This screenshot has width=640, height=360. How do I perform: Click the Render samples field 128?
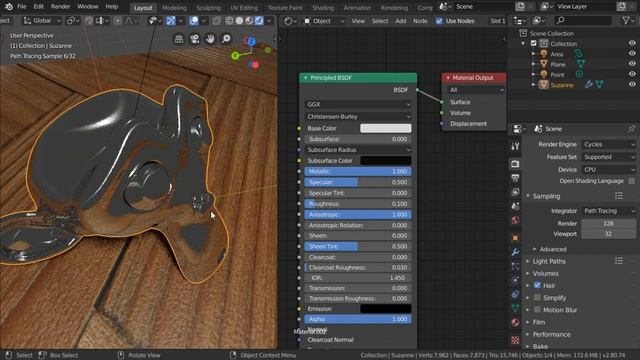[609, 223]
